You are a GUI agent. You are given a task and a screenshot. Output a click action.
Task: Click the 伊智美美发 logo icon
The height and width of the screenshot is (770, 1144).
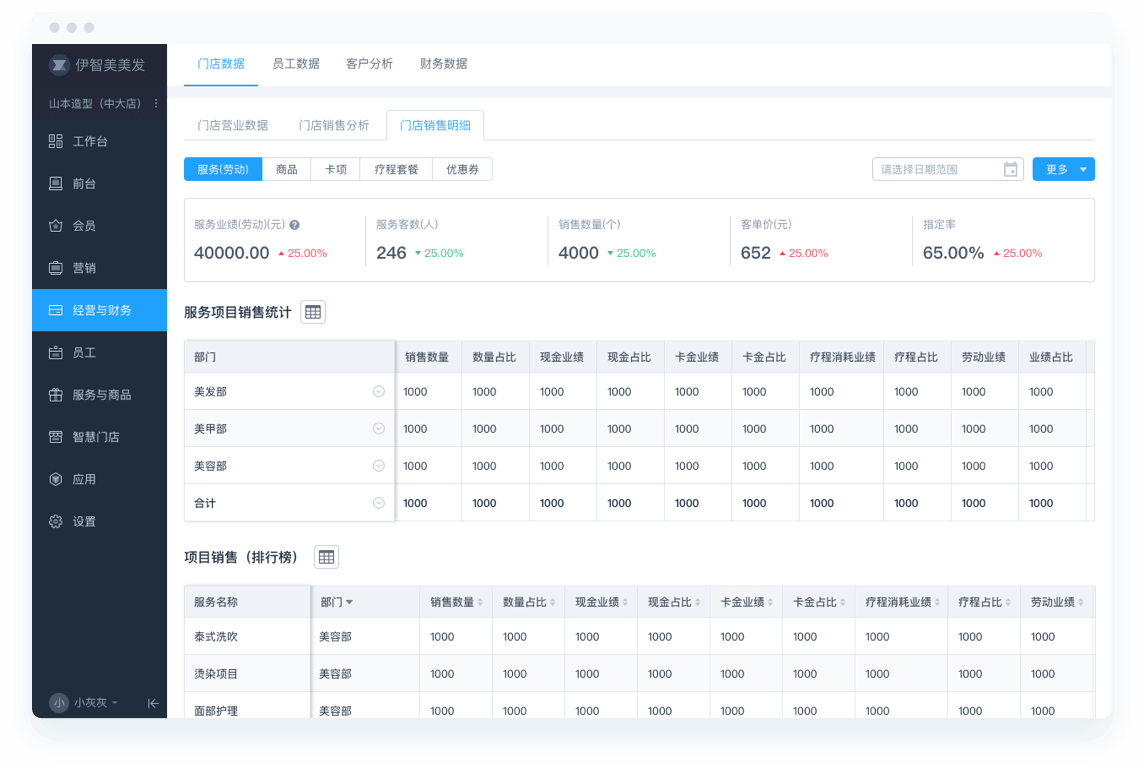59,65
